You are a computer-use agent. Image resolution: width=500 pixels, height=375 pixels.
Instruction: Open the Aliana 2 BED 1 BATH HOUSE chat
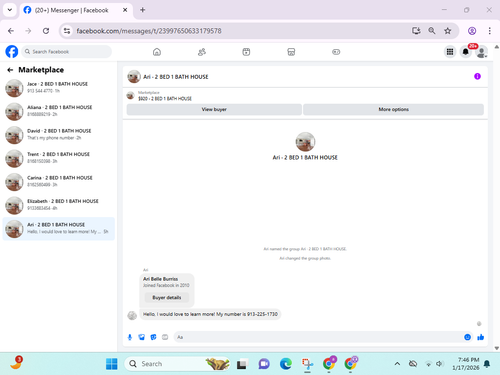pos(59,111)
